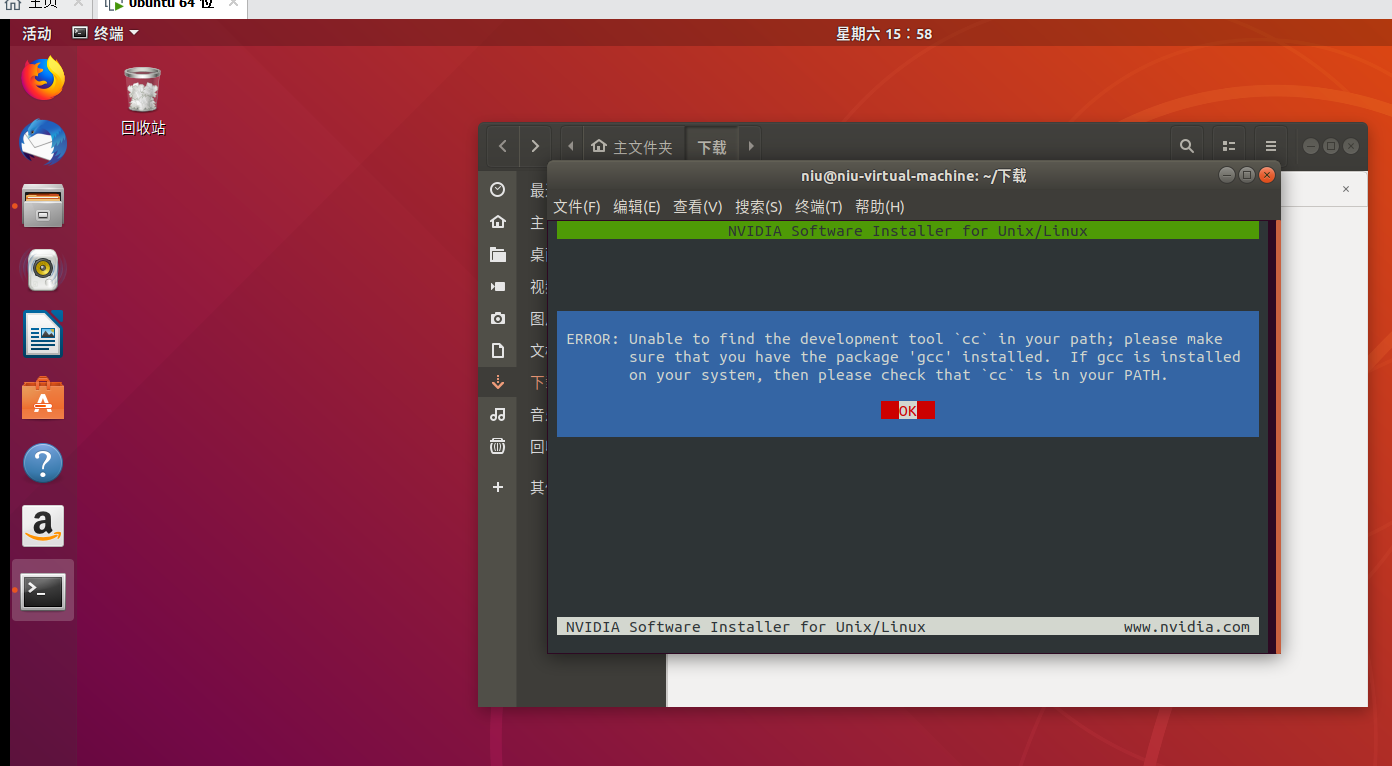The image size is (1392, 766).
Task: Minimize the terminal window
Action: (1226, 175)
